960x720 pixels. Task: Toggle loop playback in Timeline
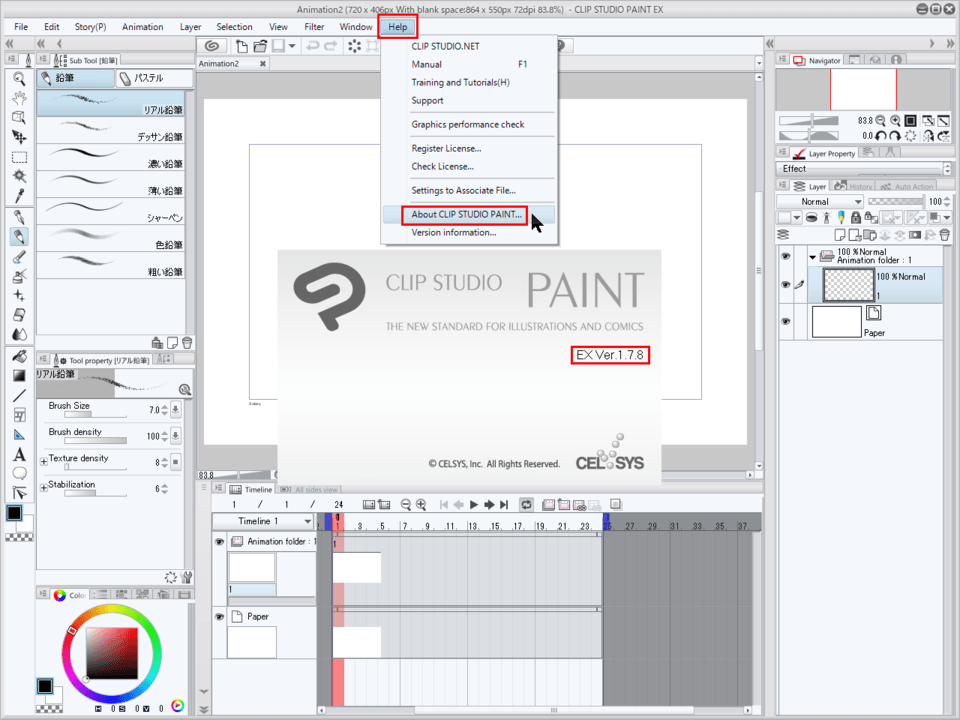tap(526, 504)
